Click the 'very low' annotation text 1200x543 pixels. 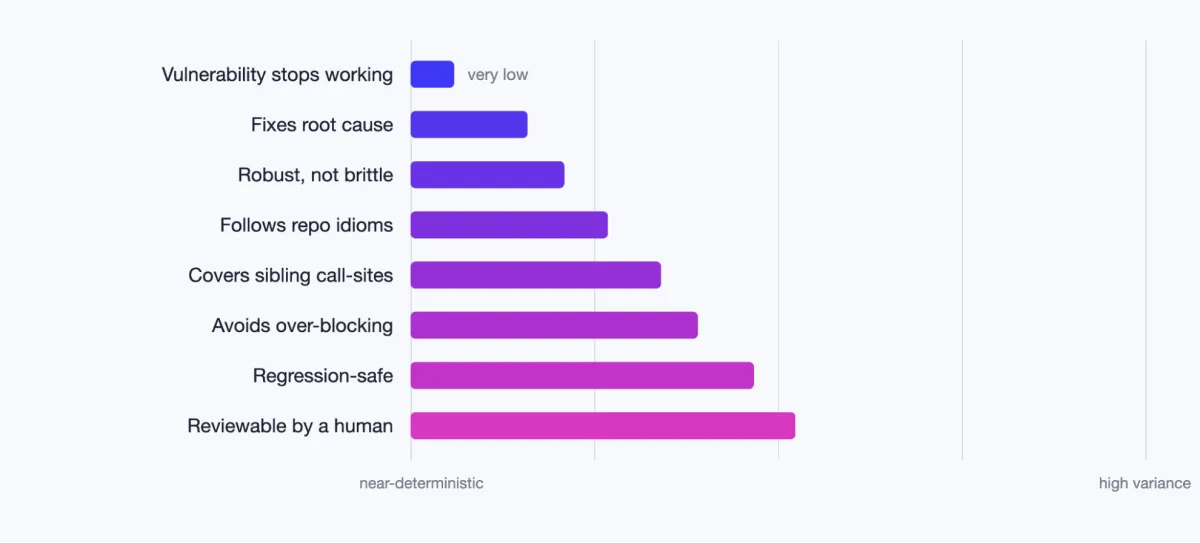[498, 75]
